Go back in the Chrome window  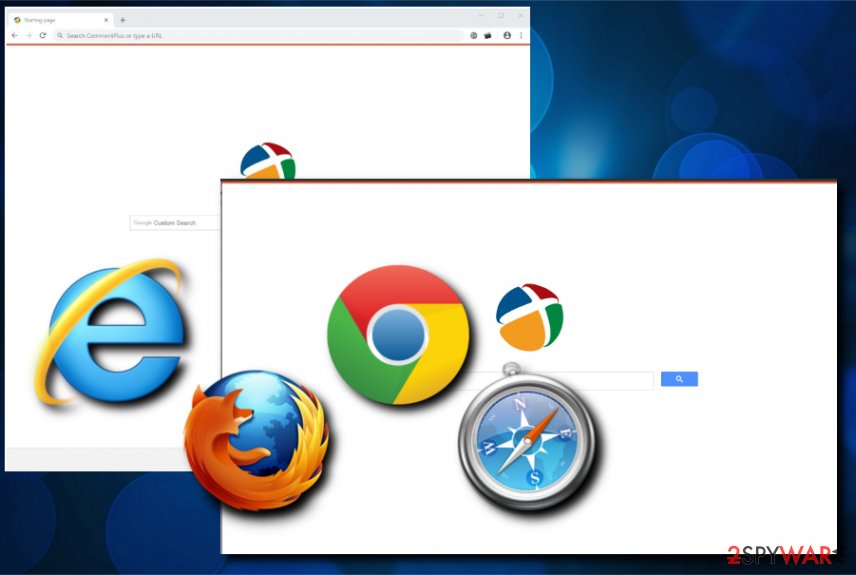pyautogui.click(x=15, y=35)
